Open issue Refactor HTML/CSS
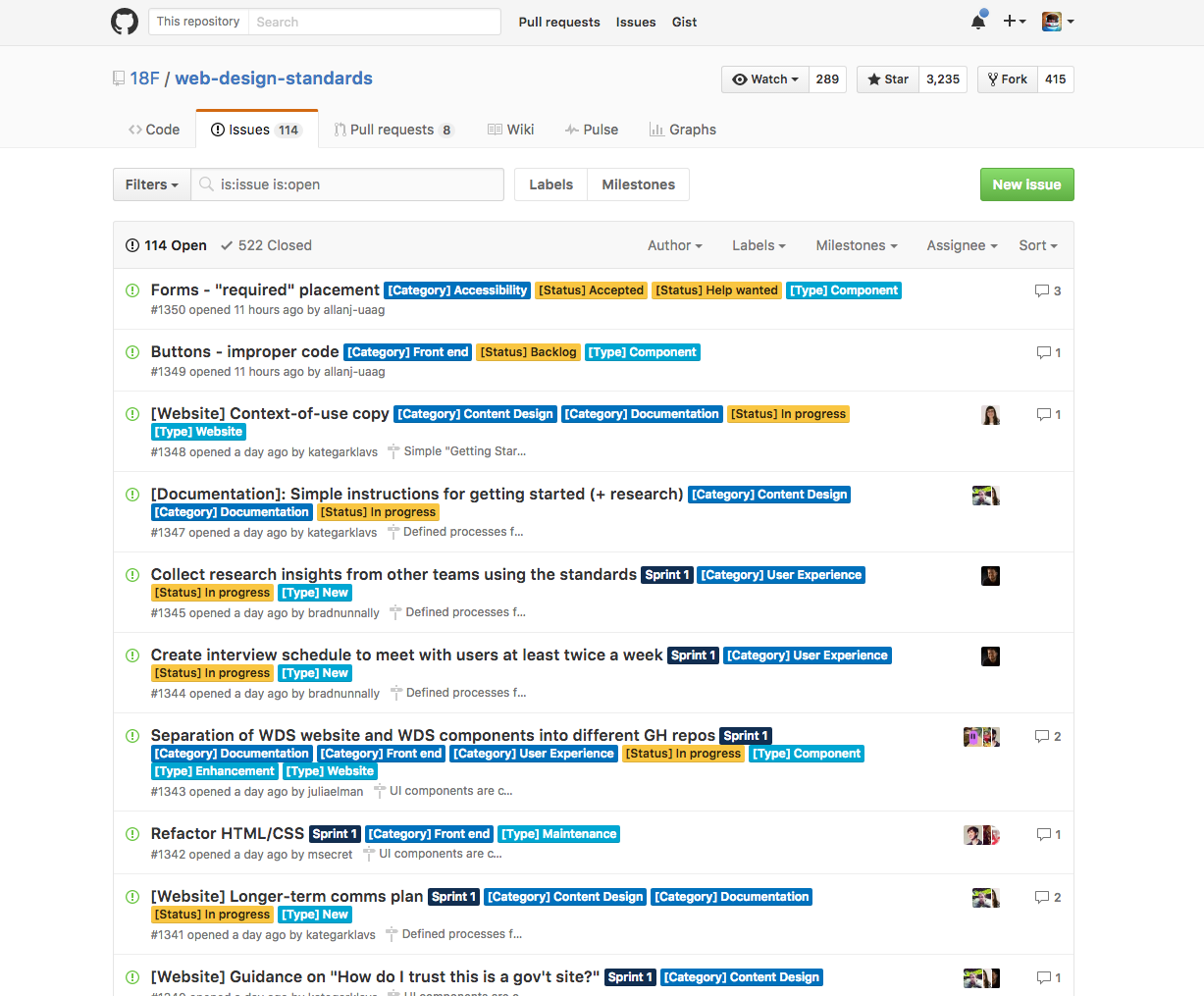This screenshot has height=996, width=1204. coord(228,833)
